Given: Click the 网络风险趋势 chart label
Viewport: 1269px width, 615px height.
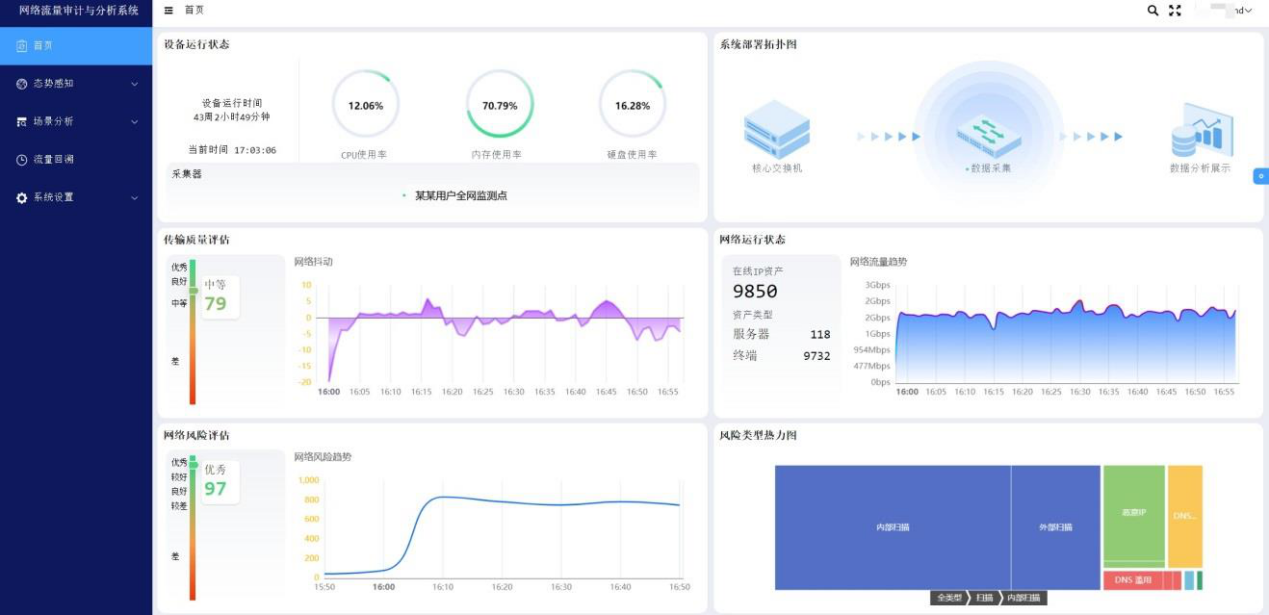Looking at the screenshot, I should tap(323, 457).
